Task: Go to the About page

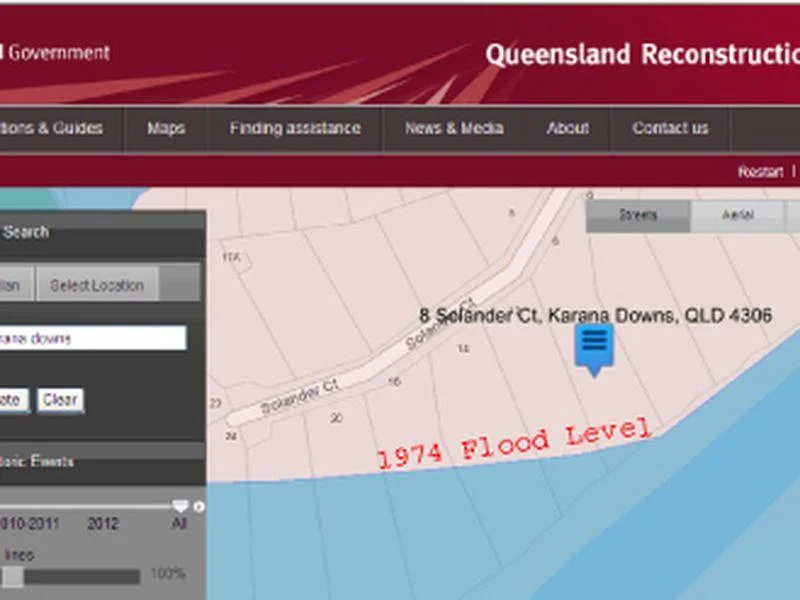Action: [x=567, y=128]
